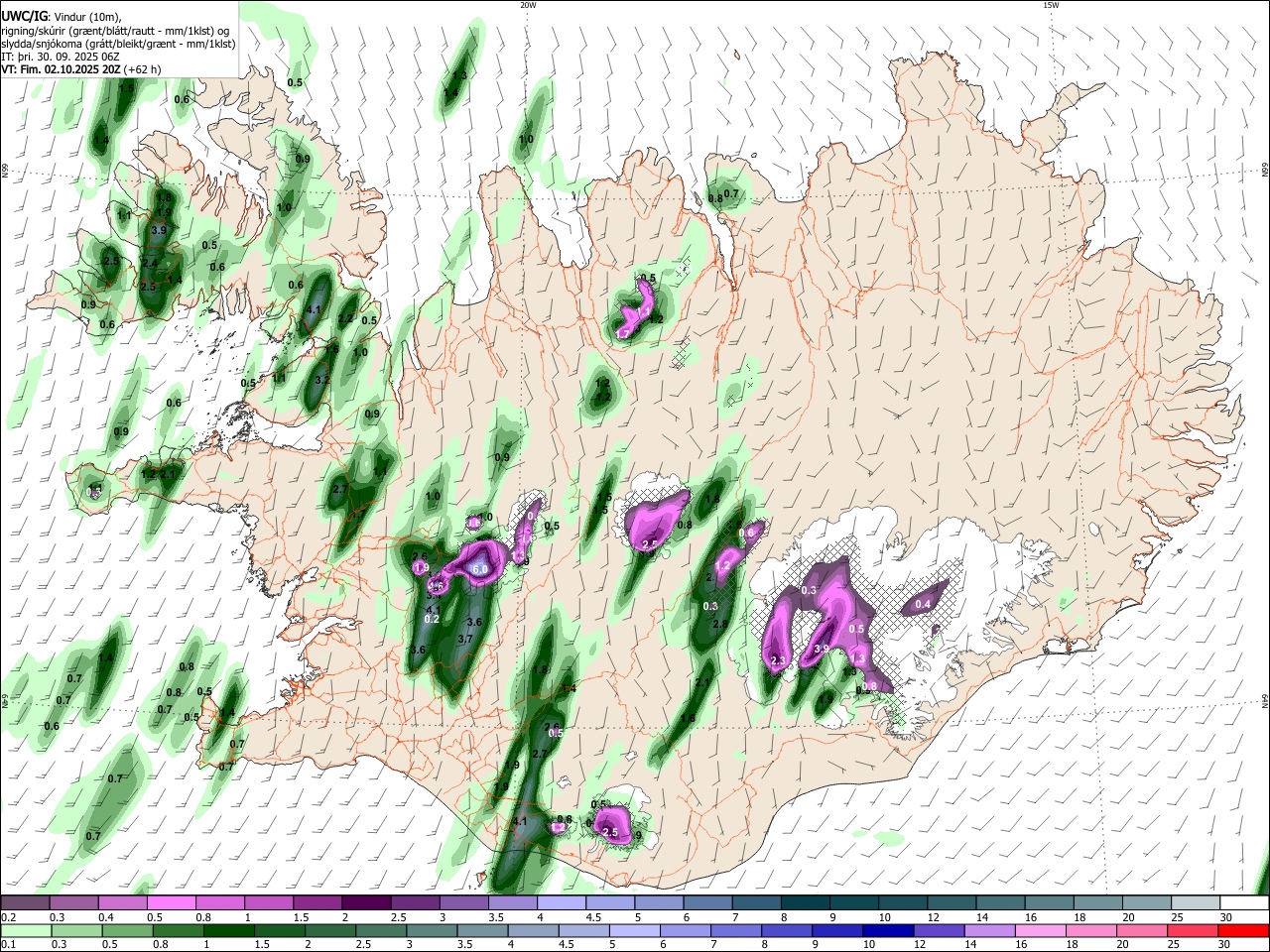The image size is (1270, 952).
Task: Click the 64N latitude label on the right edge
Action: pyautogui.click(x=1265, y=702)
